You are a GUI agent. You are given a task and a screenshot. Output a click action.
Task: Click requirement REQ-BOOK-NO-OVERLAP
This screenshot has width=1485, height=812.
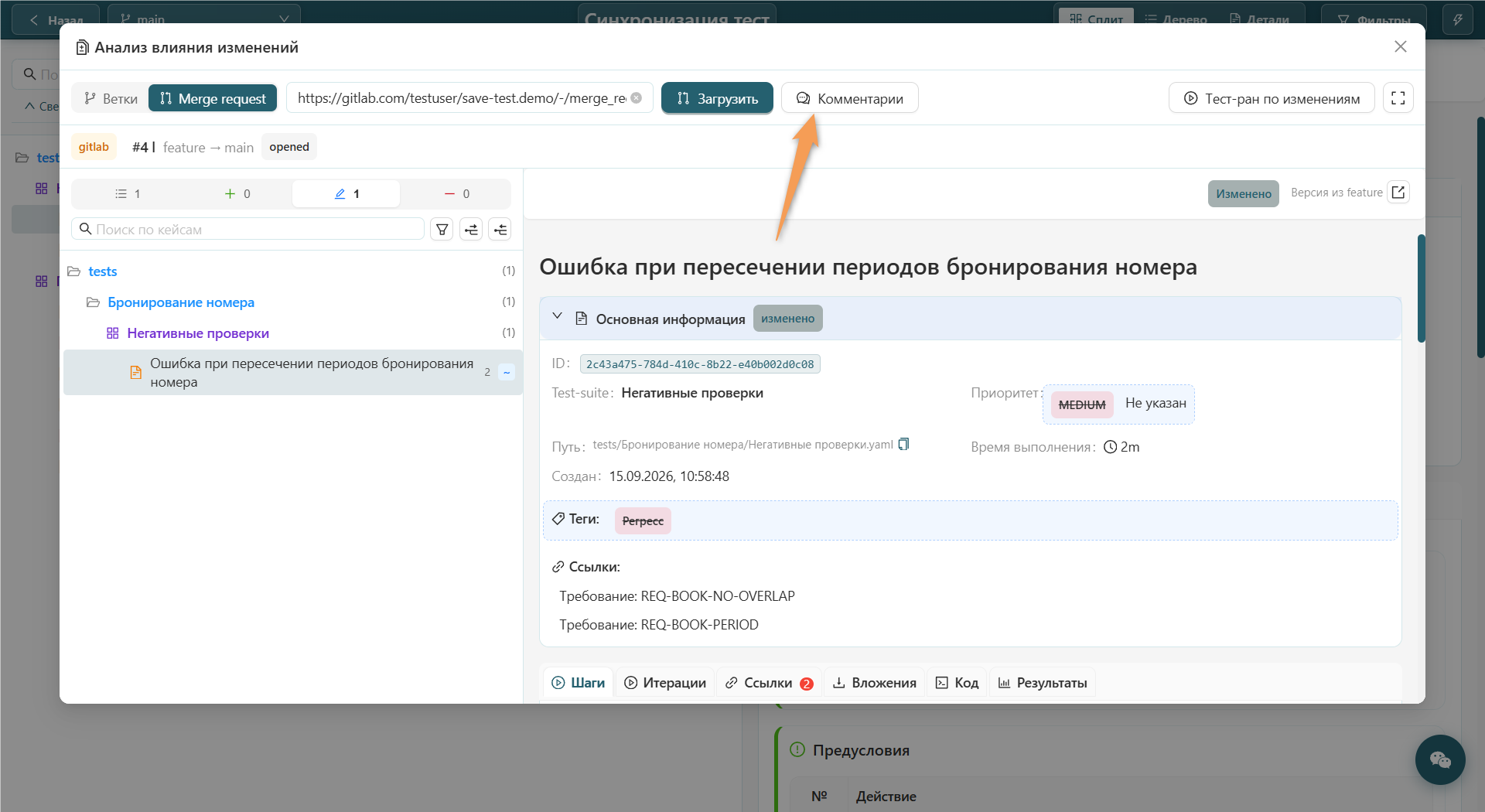point(718,596)
